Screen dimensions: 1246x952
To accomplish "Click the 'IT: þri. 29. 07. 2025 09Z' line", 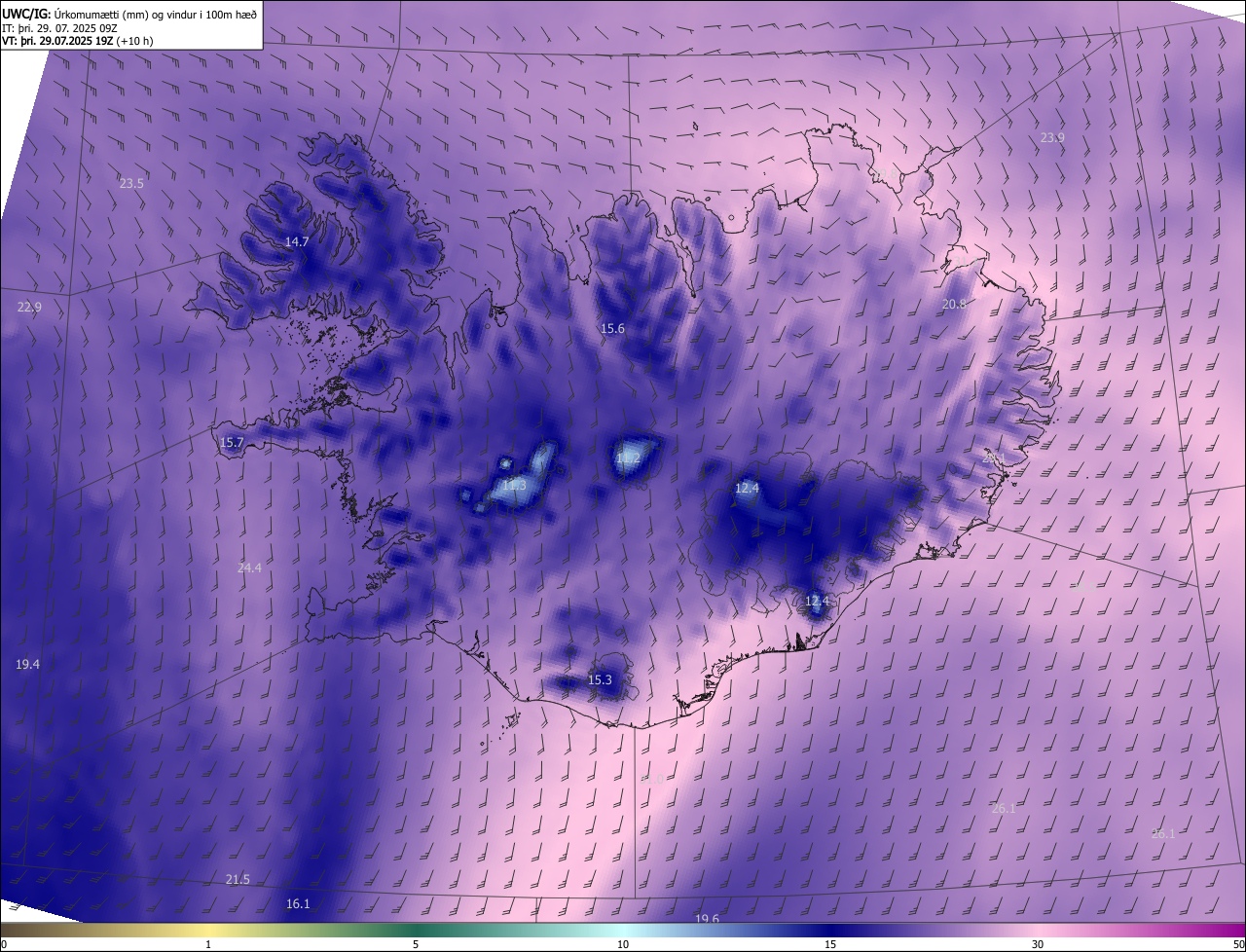I will [60, 28].
